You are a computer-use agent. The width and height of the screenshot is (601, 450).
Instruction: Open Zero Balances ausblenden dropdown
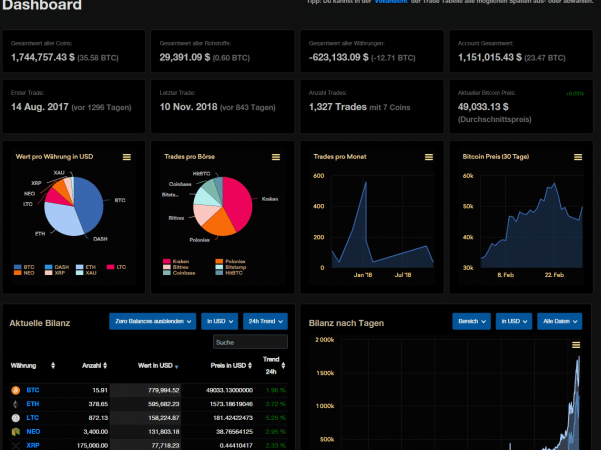pyautogui.click(x=153, y=321)
